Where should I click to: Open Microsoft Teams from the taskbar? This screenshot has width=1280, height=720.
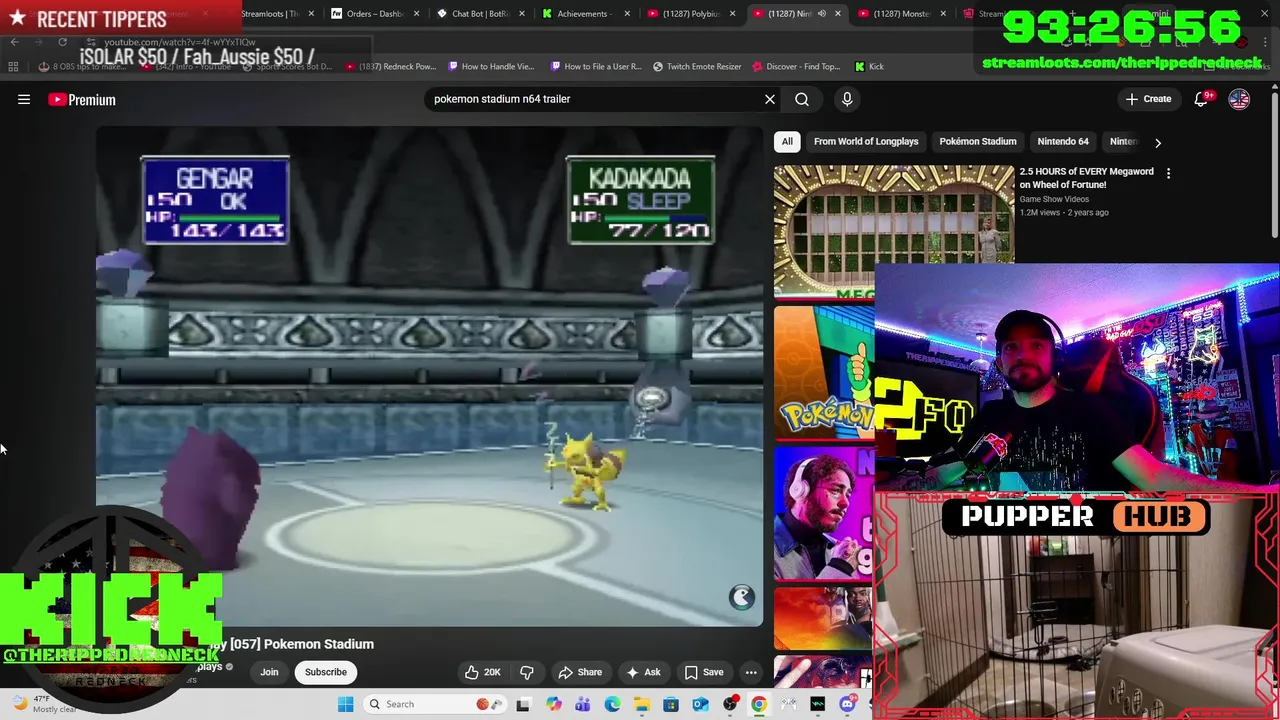pyautogui.click(x=583, y=704)
